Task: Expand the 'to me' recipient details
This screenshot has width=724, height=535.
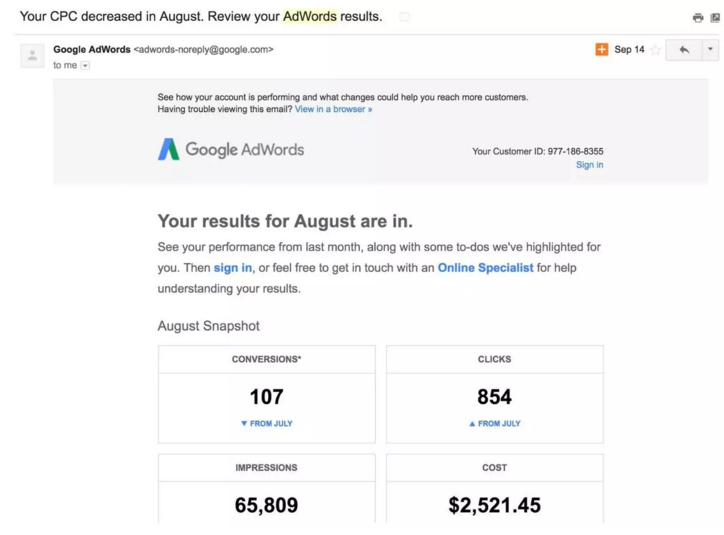Action: 85,66
